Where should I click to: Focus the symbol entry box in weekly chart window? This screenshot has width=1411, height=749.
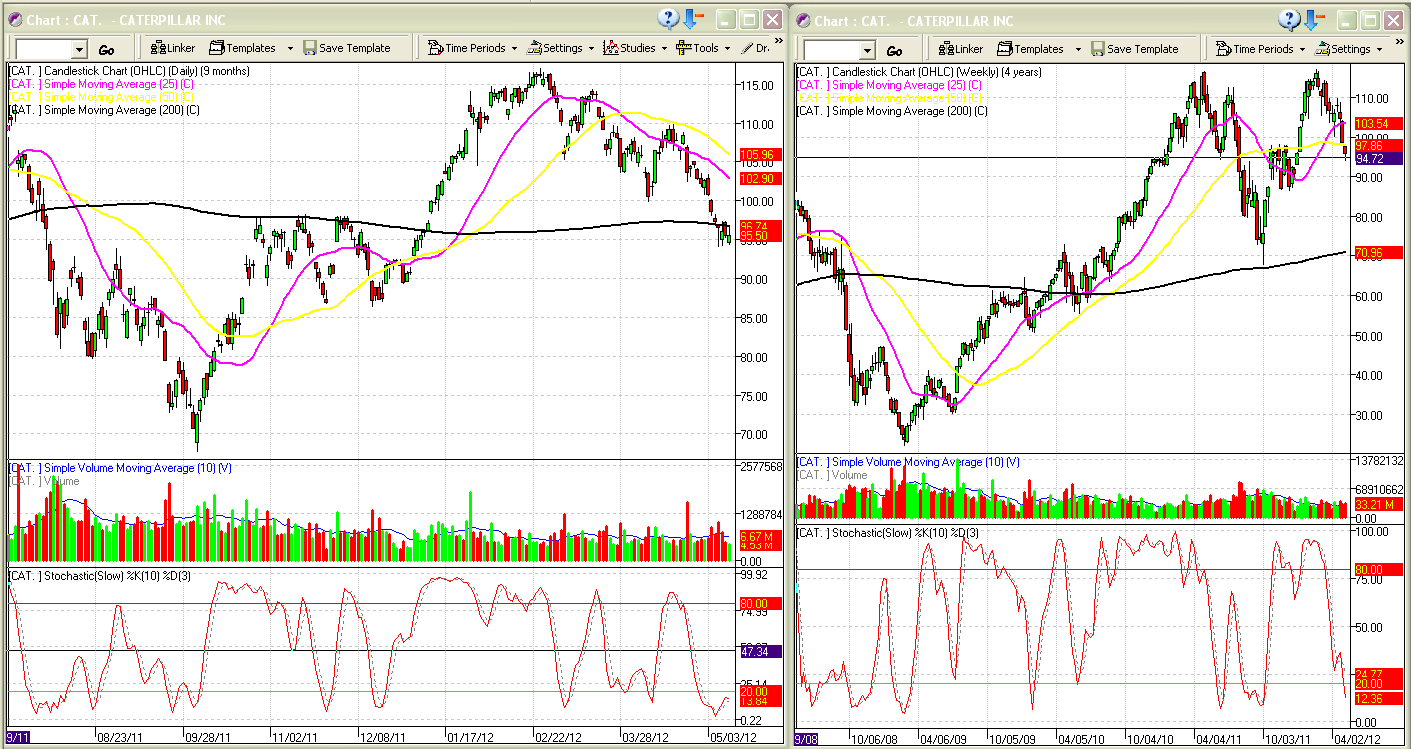pos(831,50)
